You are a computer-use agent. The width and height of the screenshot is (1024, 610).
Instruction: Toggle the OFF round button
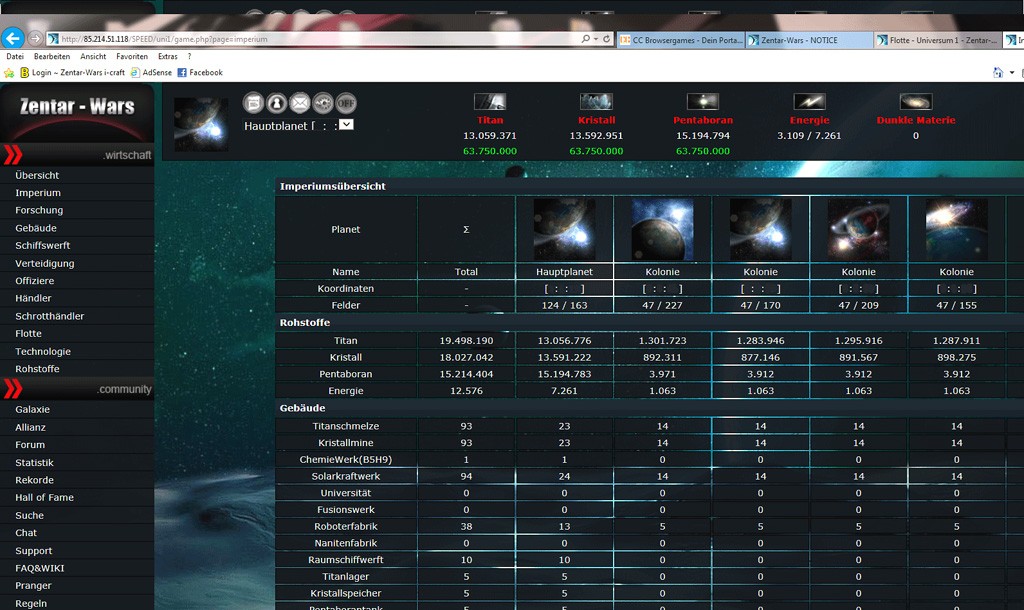pyautogui.click(x=346, y=103)
